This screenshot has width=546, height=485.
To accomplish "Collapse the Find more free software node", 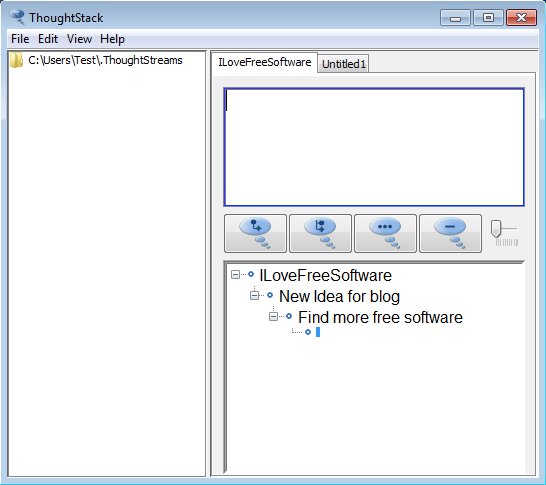I will click(x=274, y=316).
